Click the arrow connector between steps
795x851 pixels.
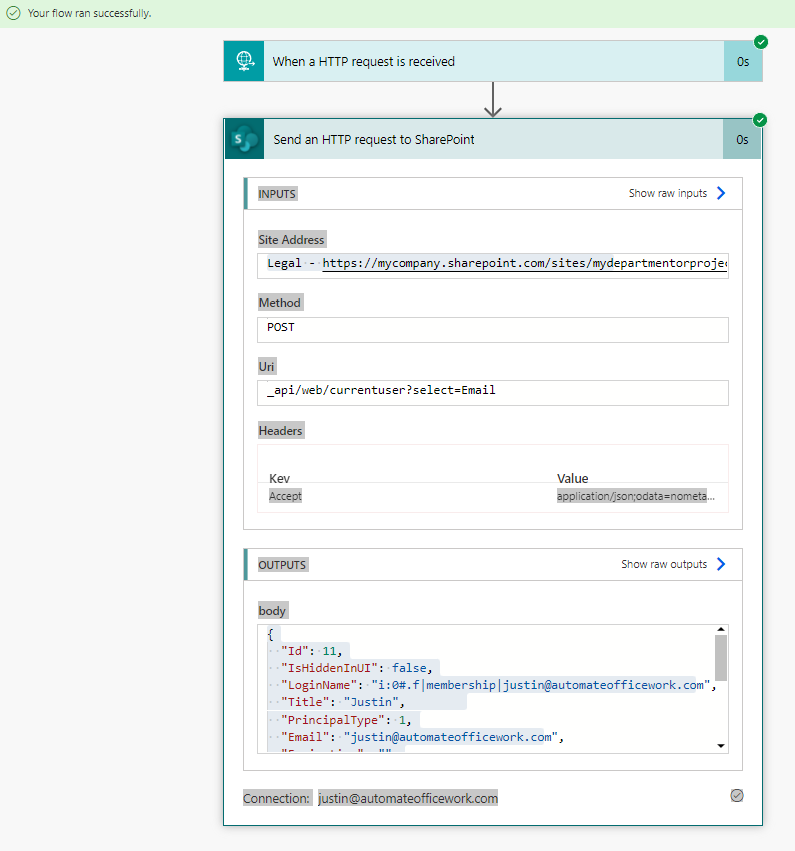tap(492, 99)
